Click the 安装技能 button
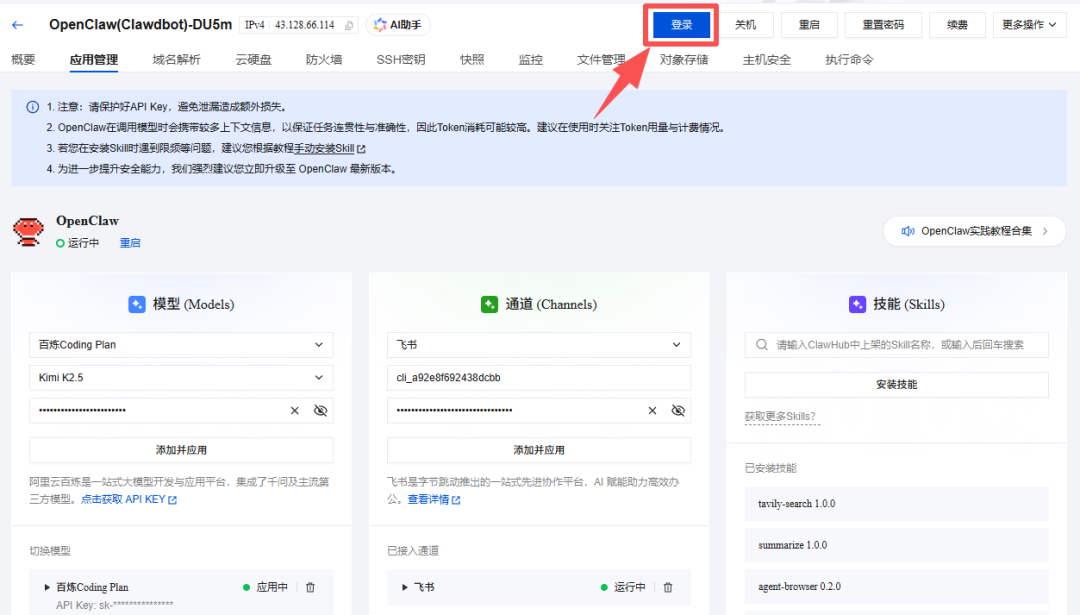The width and height of the screenshot is (1080, 615). [x=896, y=384]
